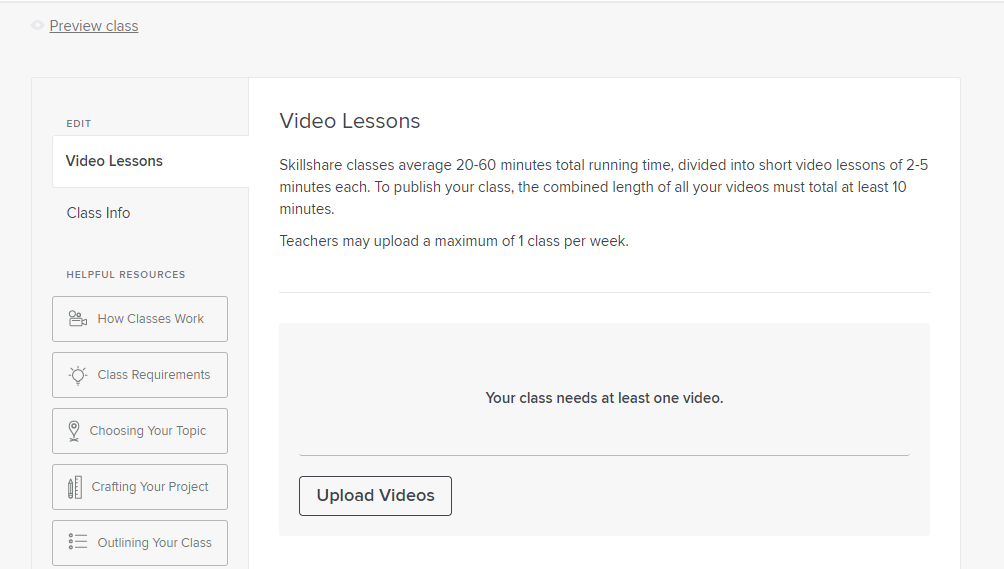Click the video camera icon for How Classes Work

(77, 319)
